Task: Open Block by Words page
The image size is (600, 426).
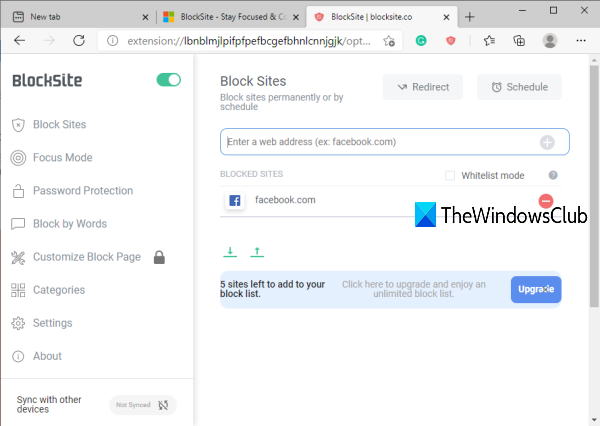Action: point(69,224)
